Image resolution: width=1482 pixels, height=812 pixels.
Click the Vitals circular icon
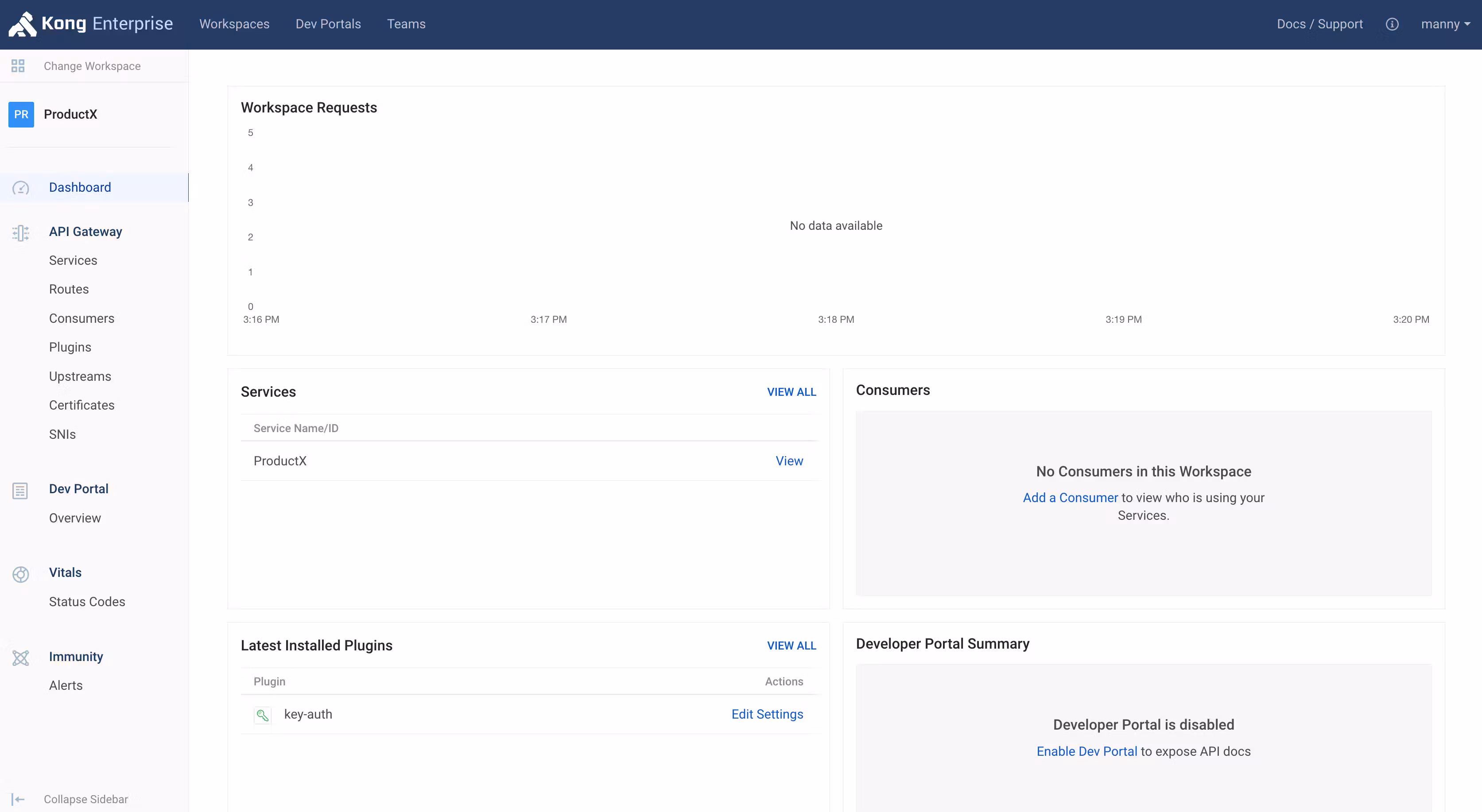(x=21, y=574)
